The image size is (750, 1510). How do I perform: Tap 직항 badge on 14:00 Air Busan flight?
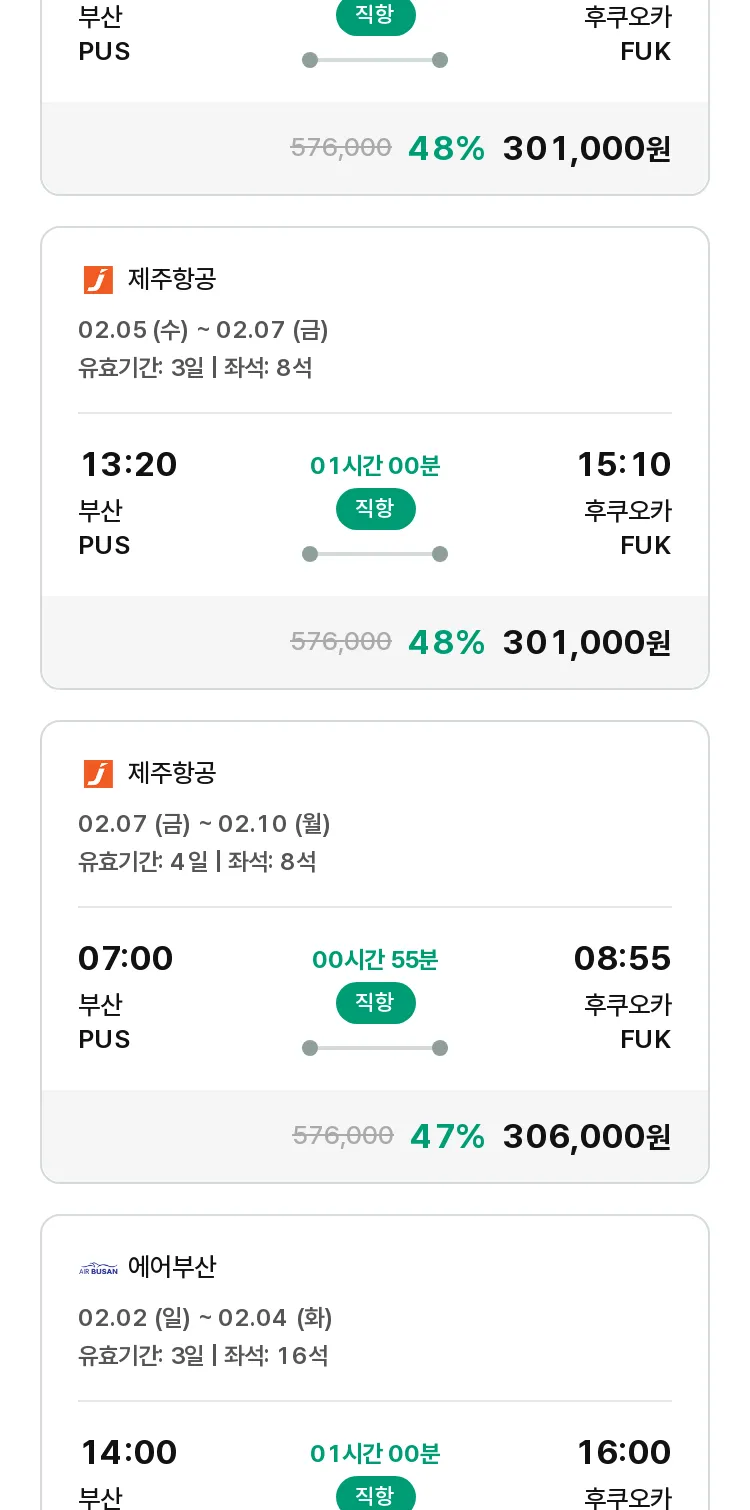tap(375, 1494)
